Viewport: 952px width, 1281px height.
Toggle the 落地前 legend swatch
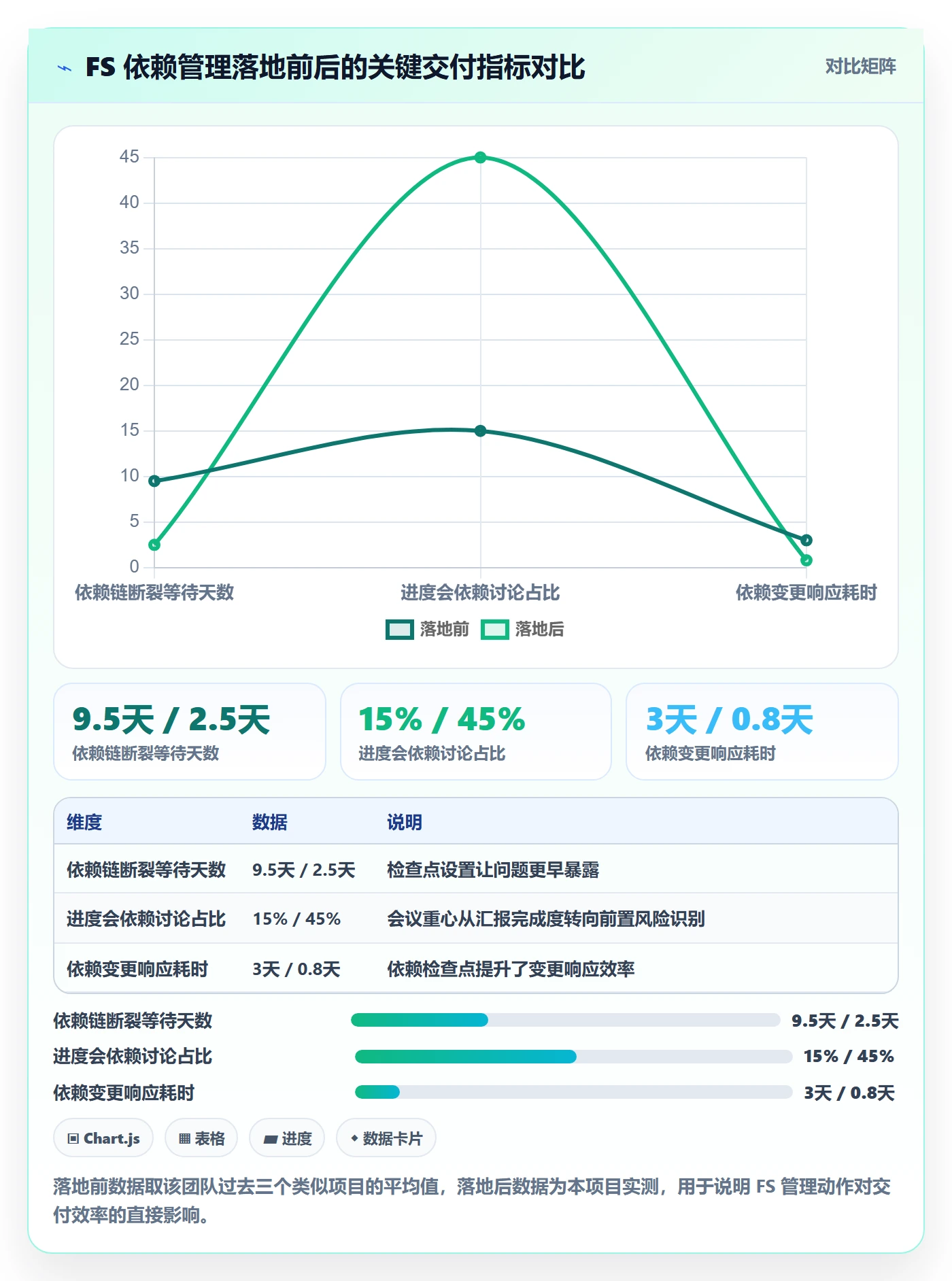399,630
